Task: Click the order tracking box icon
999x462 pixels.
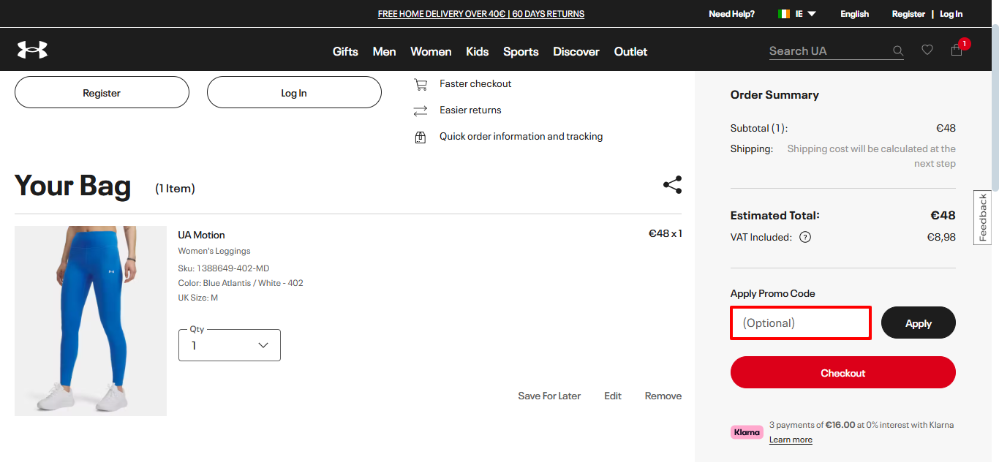Action: click(420, 137)
